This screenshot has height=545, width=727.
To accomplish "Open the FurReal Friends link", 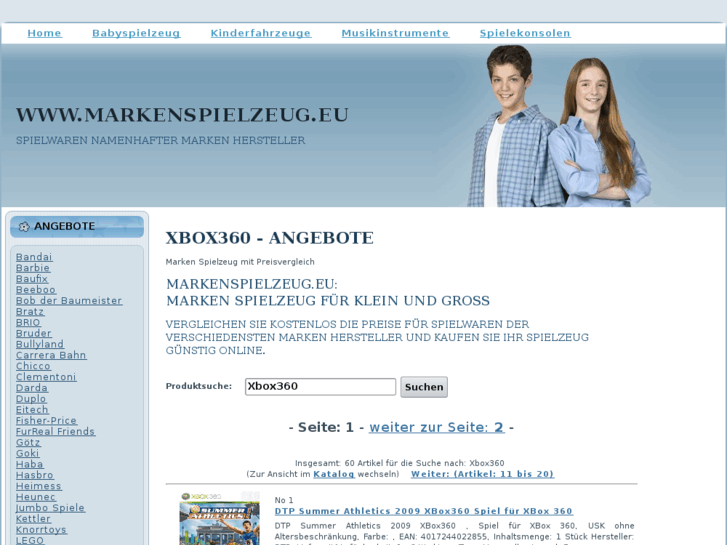I will click(55, 431).
